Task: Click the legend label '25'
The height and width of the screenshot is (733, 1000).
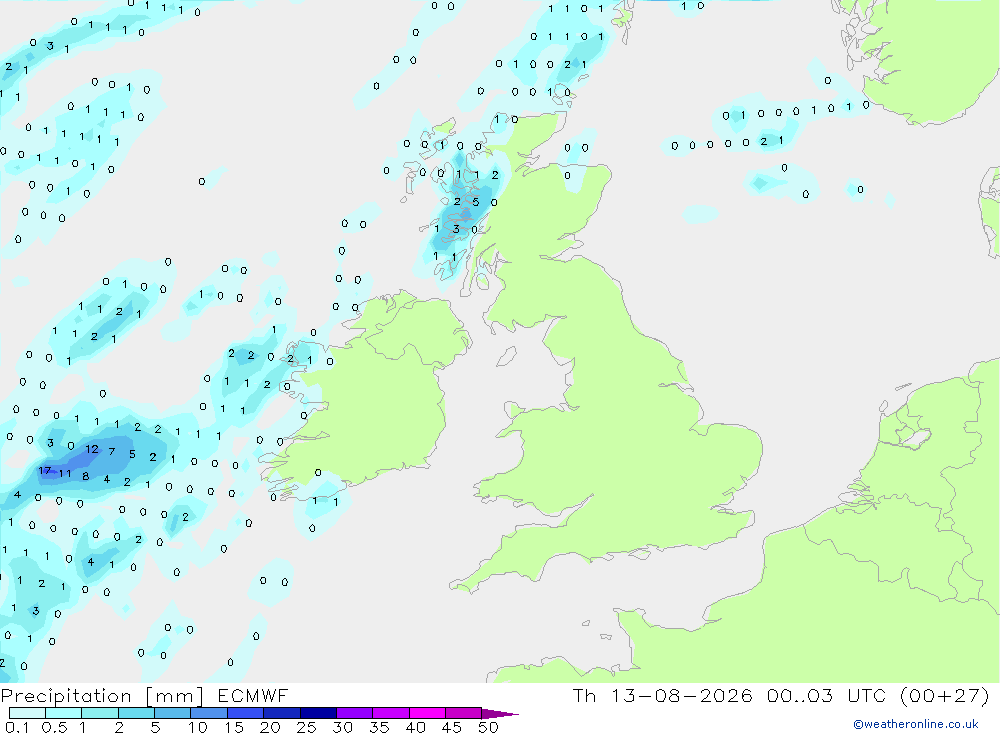Action: coord(306,727)
